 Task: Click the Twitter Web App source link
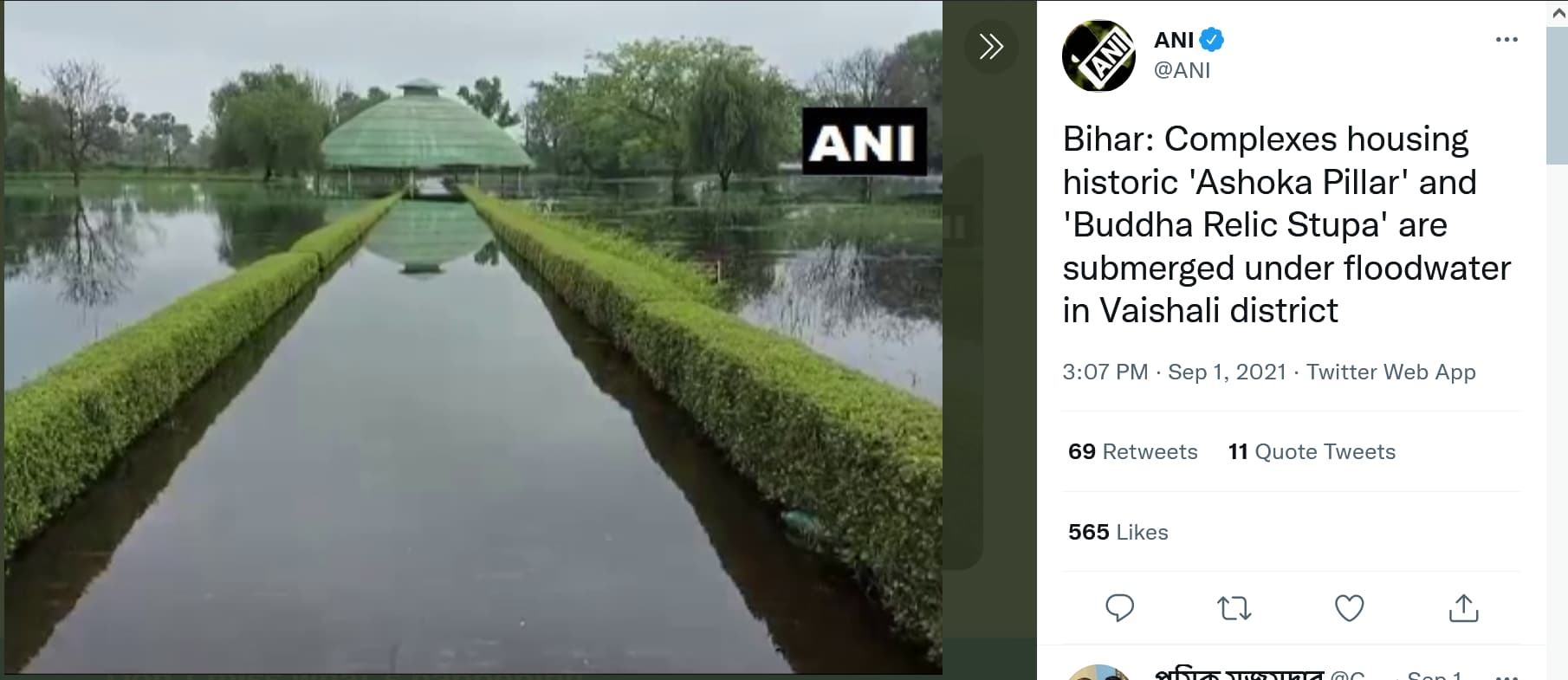point(1390,372)
